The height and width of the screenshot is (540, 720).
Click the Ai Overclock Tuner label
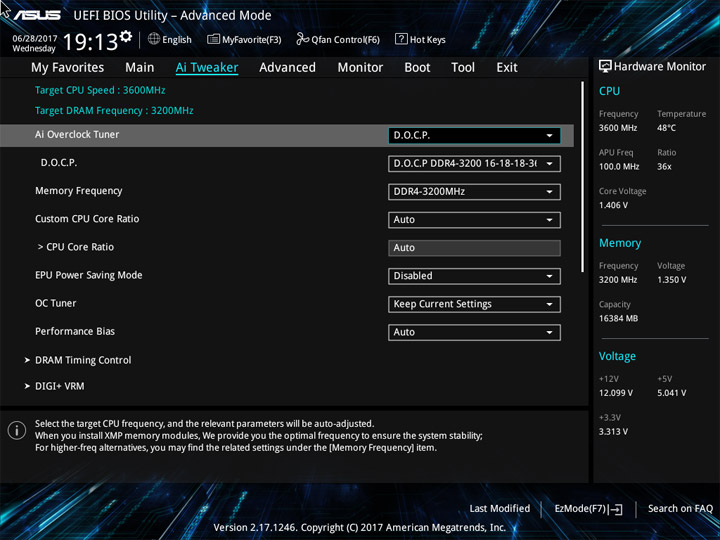pyautogui.click(x=77, y=135)
